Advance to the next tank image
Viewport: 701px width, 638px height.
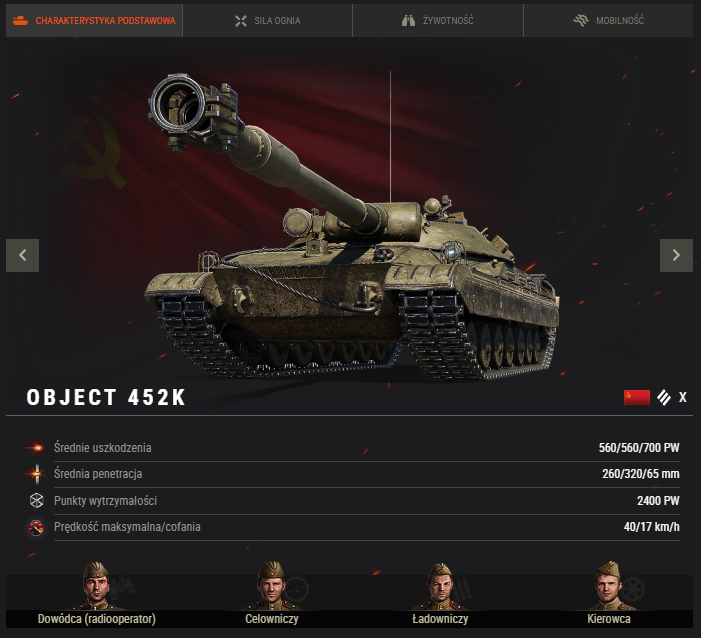676,255
